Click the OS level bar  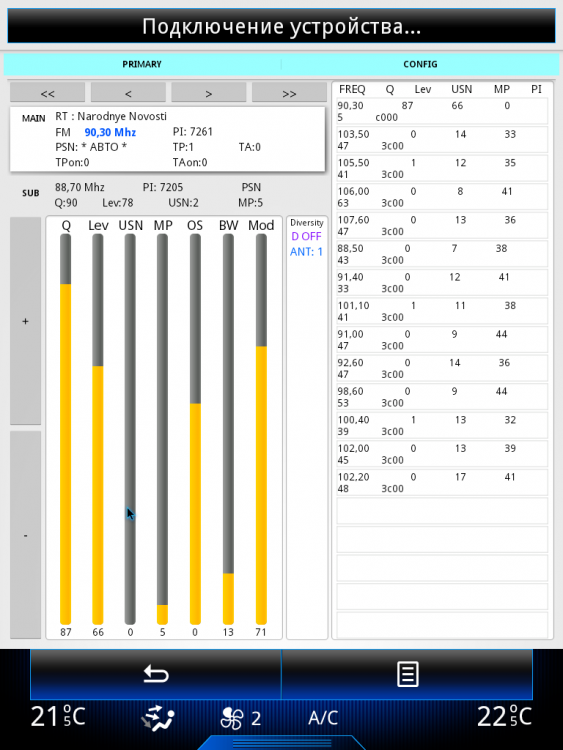click(x=195, y=429)
